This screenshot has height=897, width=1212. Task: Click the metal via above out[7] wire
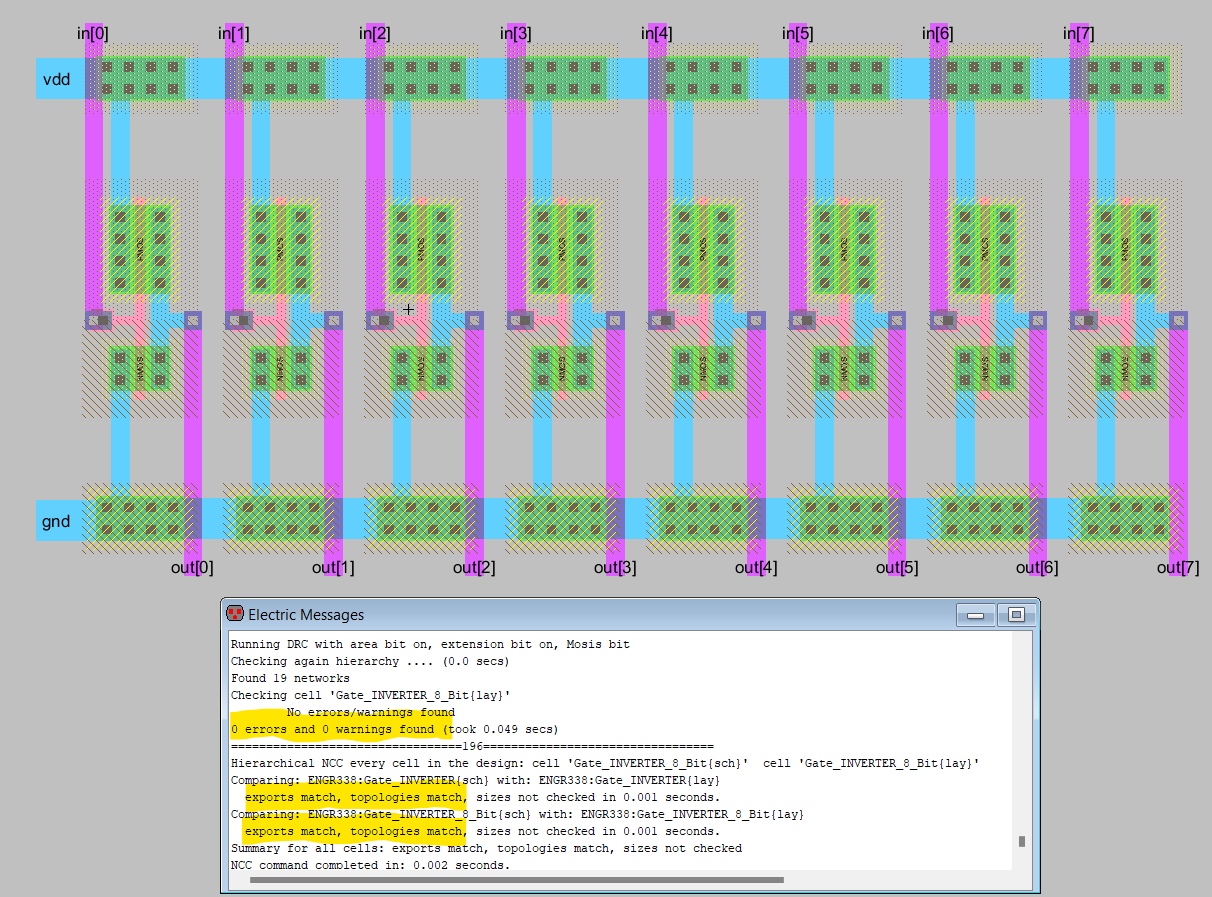[1179, 320]
